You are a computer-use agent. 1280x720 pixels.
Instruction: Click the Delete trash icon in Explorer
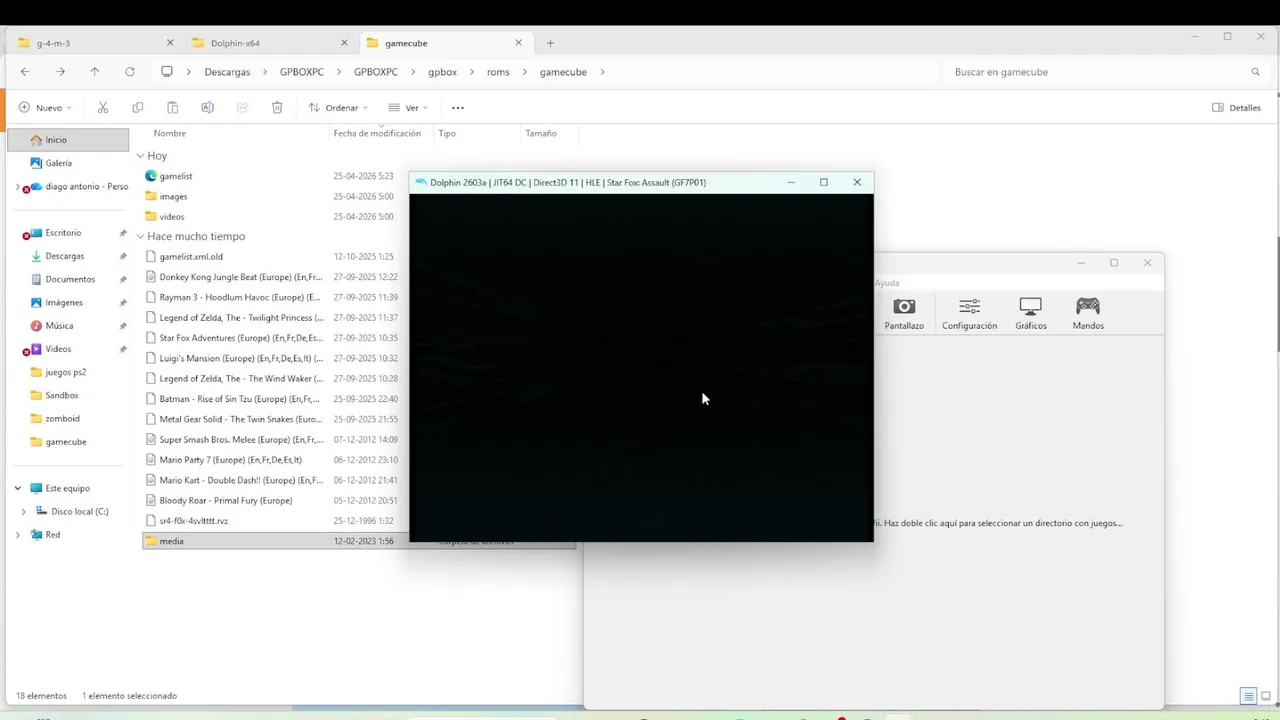click(277, 107)
